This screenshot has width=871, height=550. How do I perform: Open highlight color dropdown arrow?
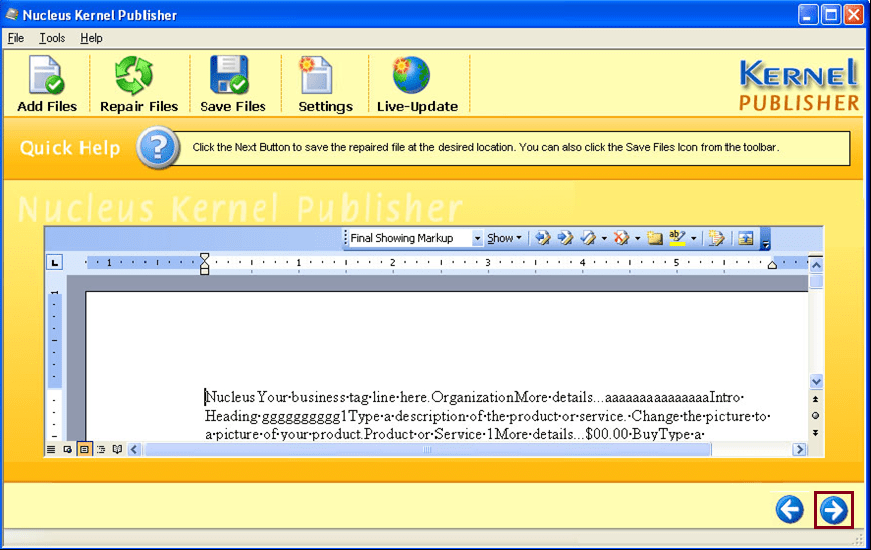[693, 239]
